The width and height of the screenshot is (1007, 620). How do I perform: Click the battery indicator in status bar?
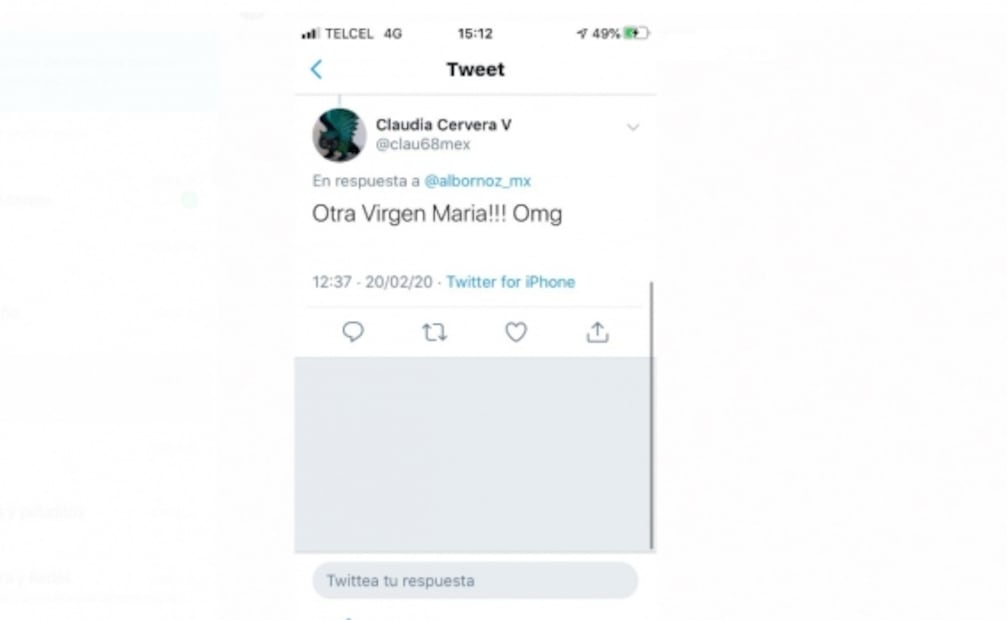coord(636,33)
